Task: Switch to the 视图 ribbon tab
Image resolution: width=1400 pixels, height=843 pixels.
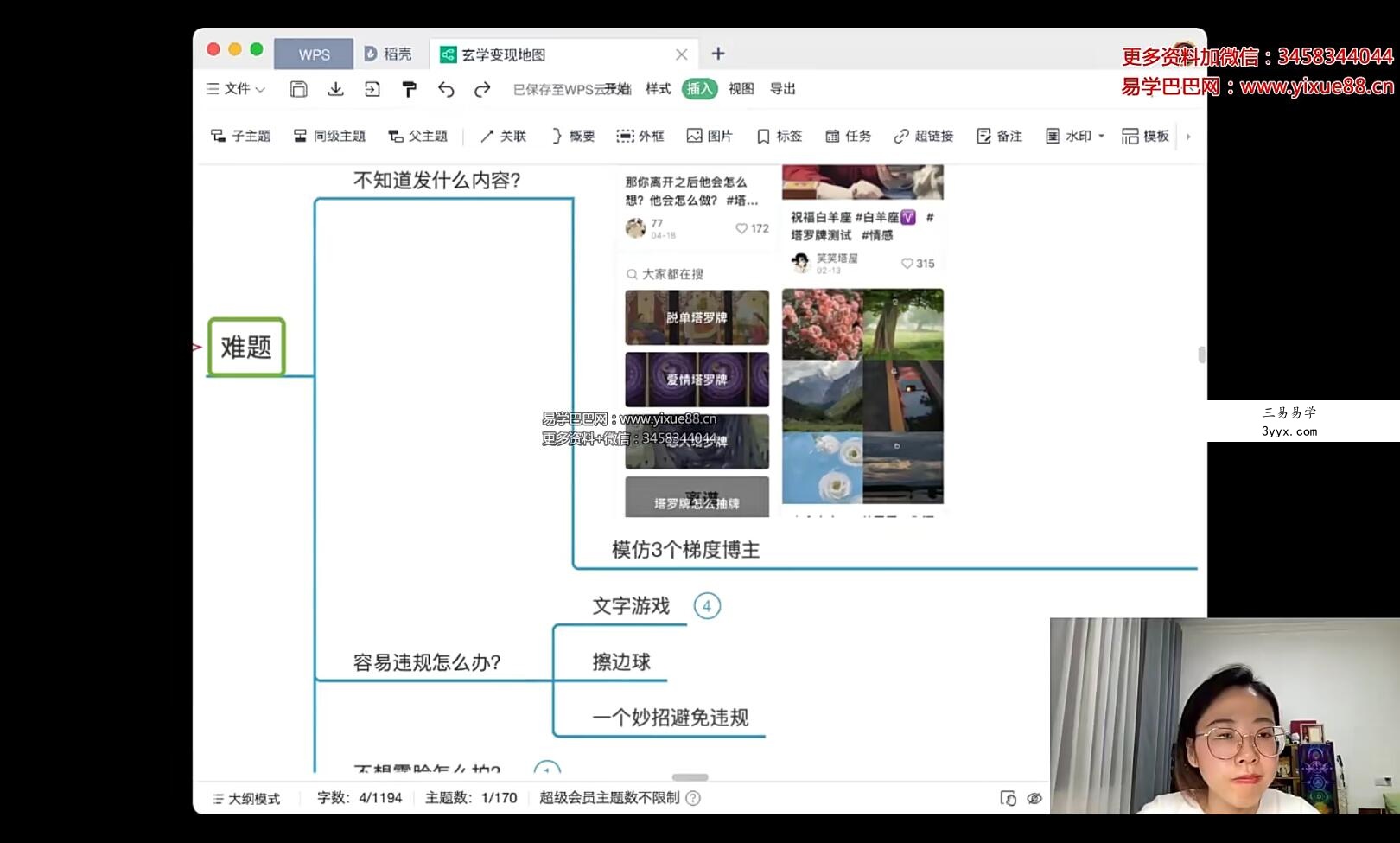Action: [741, 88]
